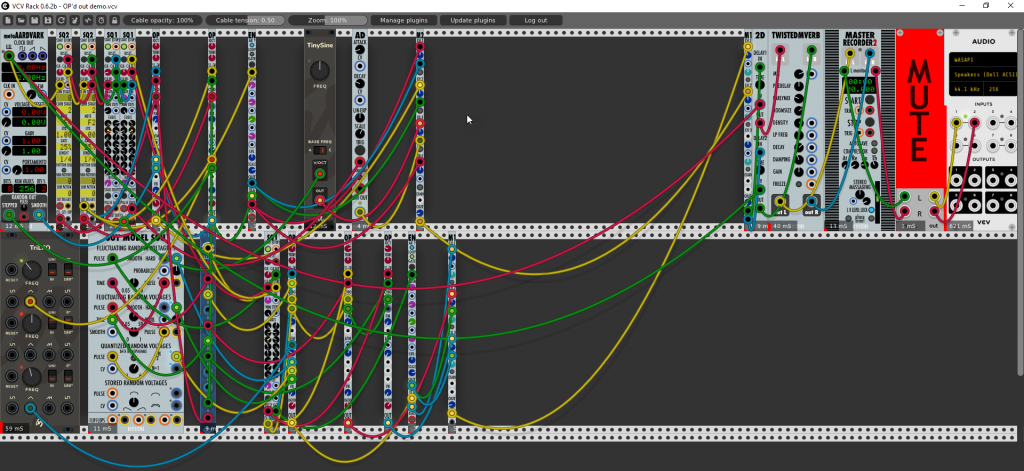The height and width of the screenshot is (471, 1024).
Task: Click the PREDELAY knob on TwistedMVerb
Action: tap(798, 85)
